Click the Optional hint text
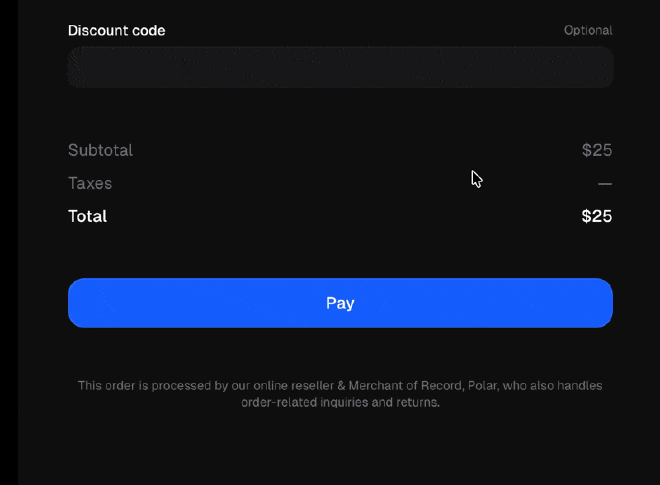 click(587, 30)
